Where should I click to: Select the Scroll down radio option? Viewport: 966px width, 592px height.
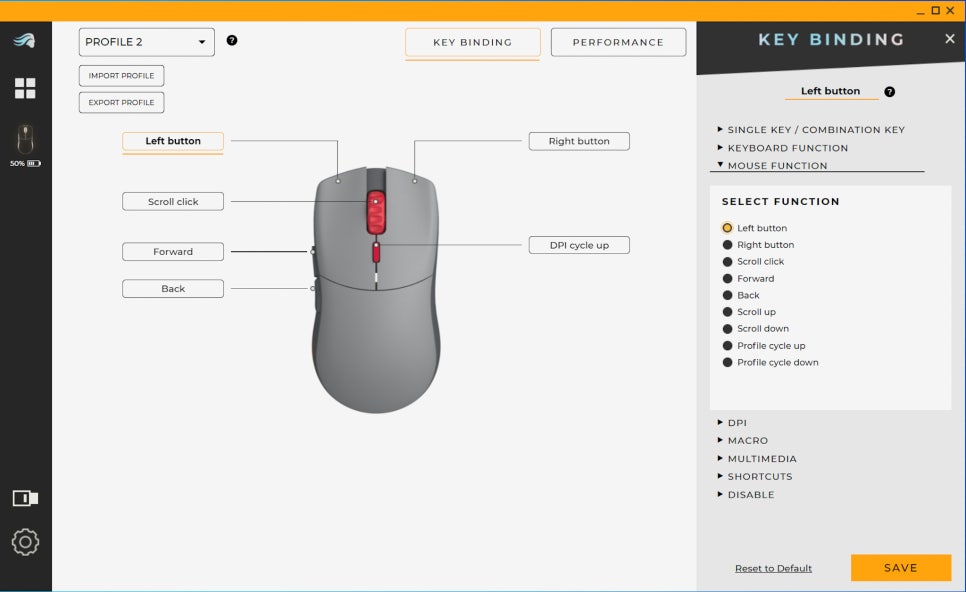tap(728, 329)
